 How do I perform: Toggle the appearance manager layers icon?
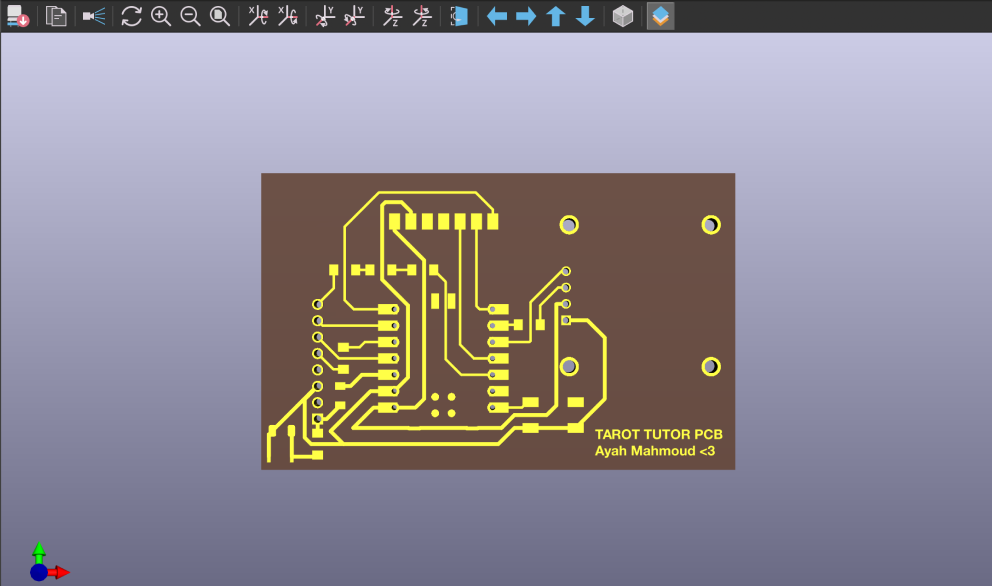click(660, 16)
